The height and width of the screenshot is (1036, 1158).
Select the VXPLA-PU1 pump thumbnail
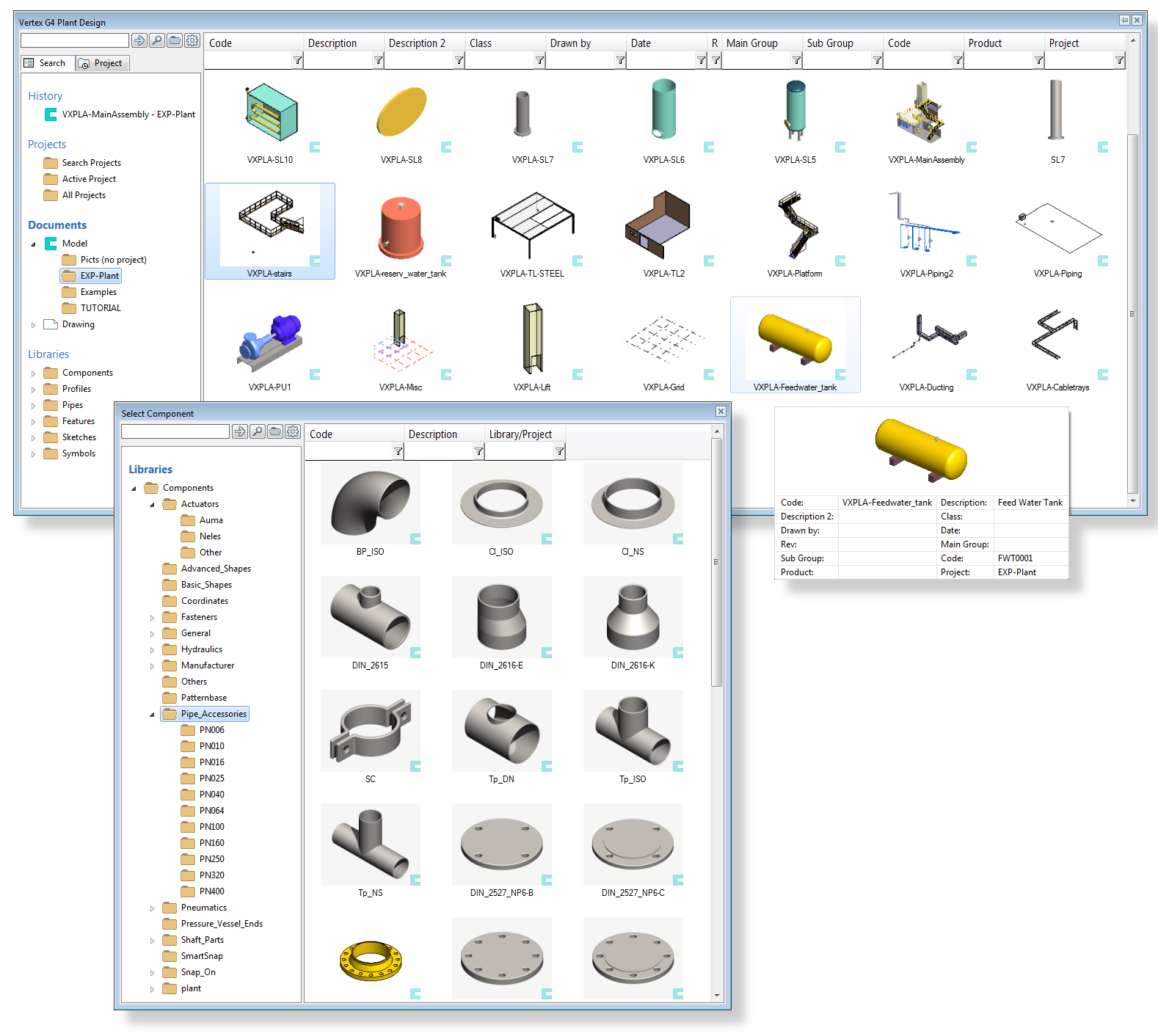[x=270, y=341]
